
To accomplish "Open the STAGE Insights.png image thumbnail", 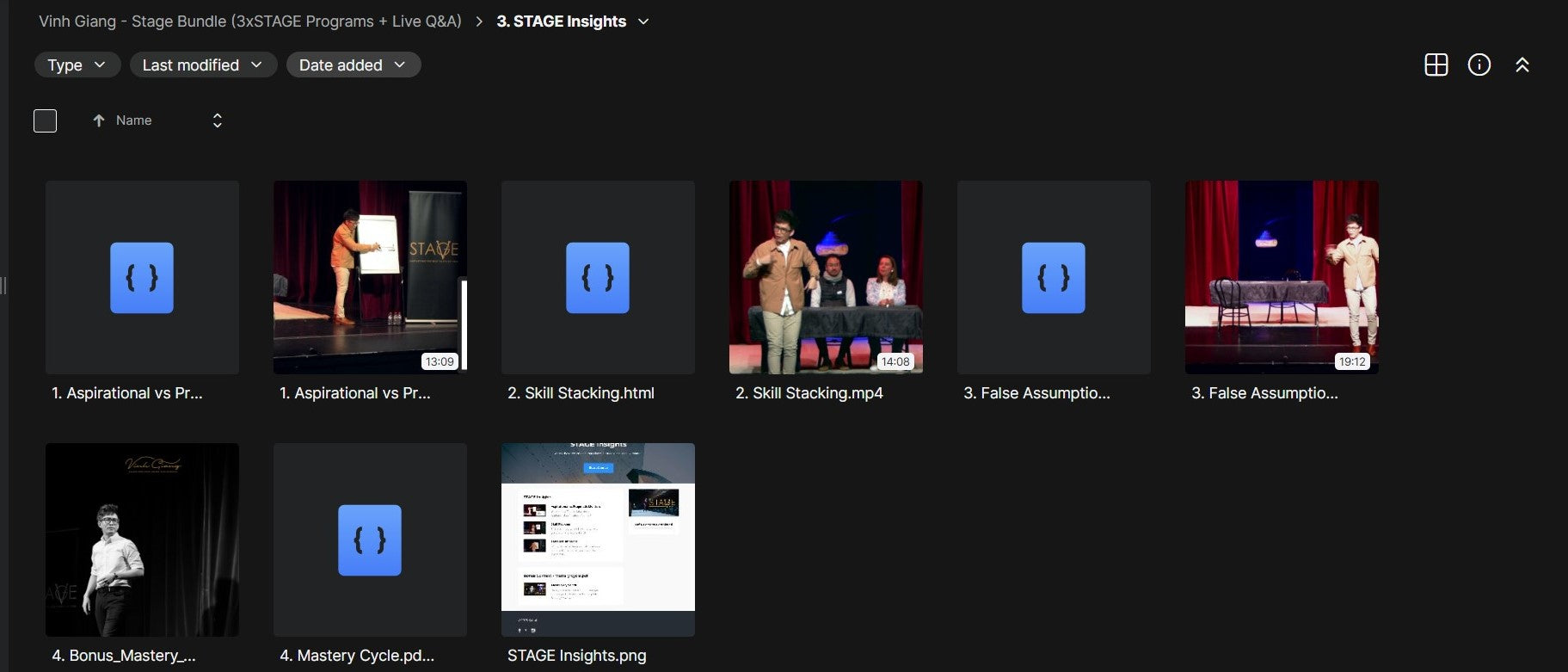I will (598, 539).
